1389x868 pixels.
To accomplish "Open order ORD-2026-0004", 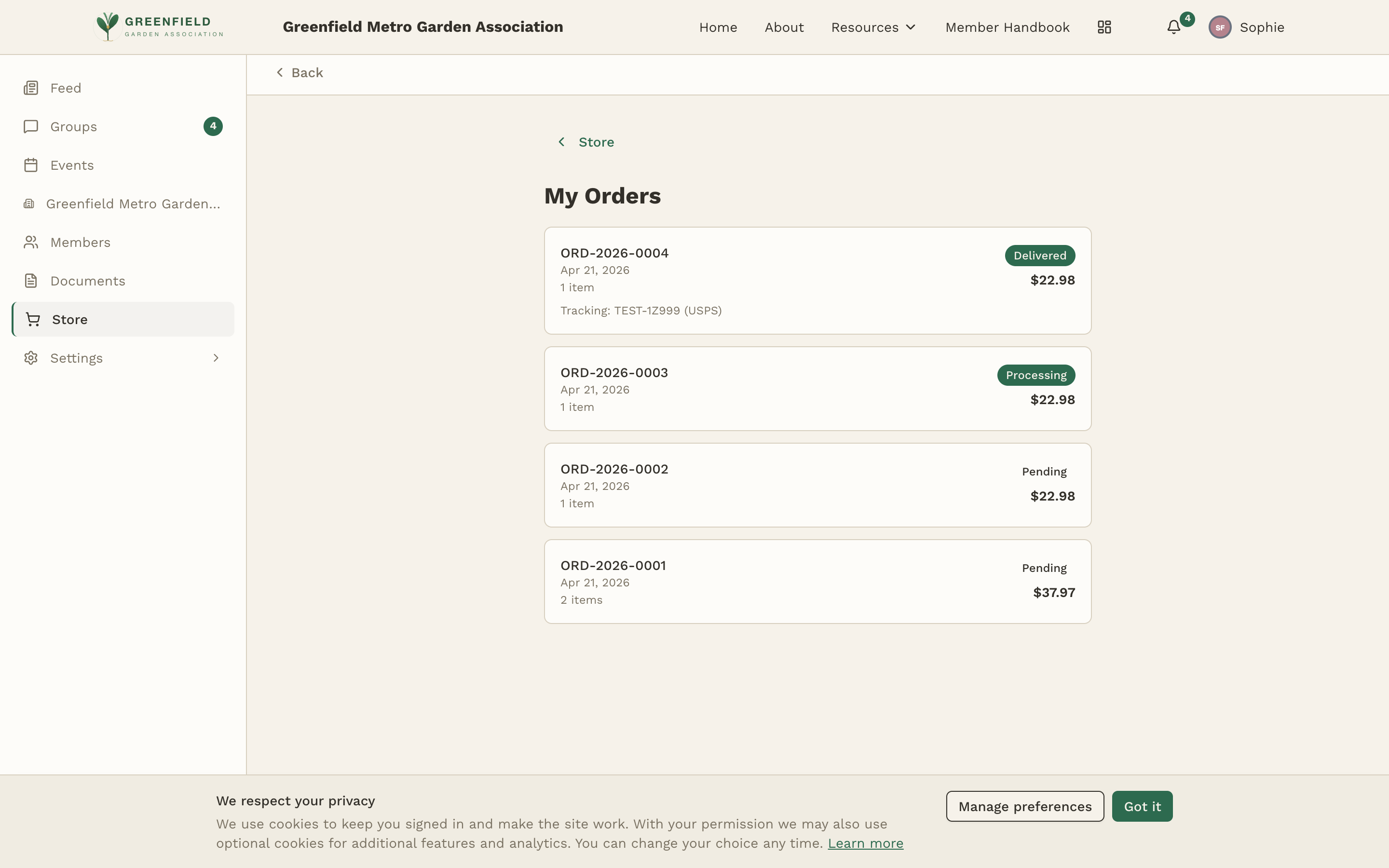I will coord(817,281).
